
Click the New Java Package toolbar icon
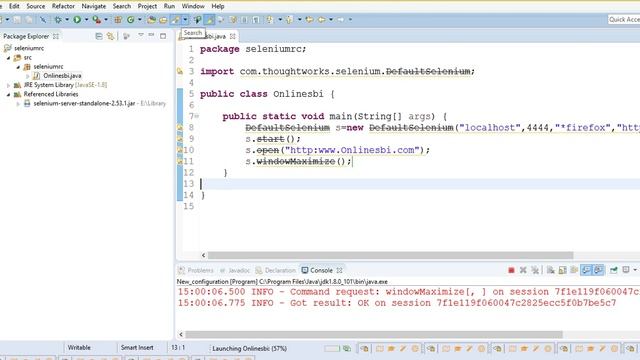[118, 19]
